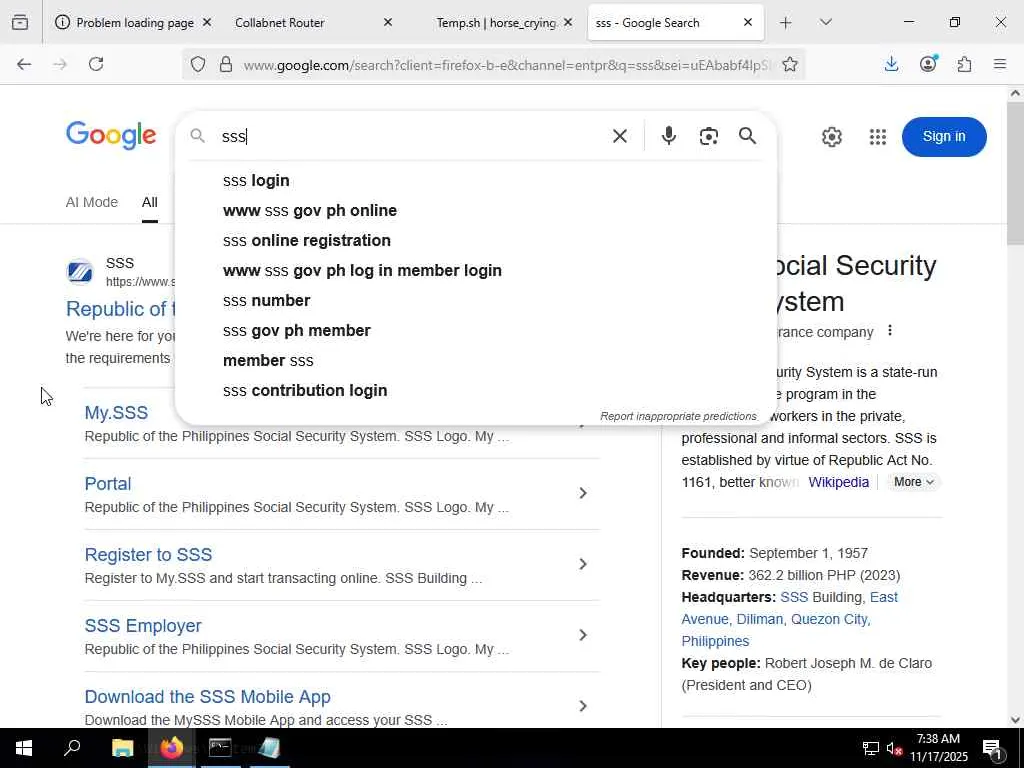Open Google apps grid
The width and height of the screenshot is (1024, 768).
point(878,136)
